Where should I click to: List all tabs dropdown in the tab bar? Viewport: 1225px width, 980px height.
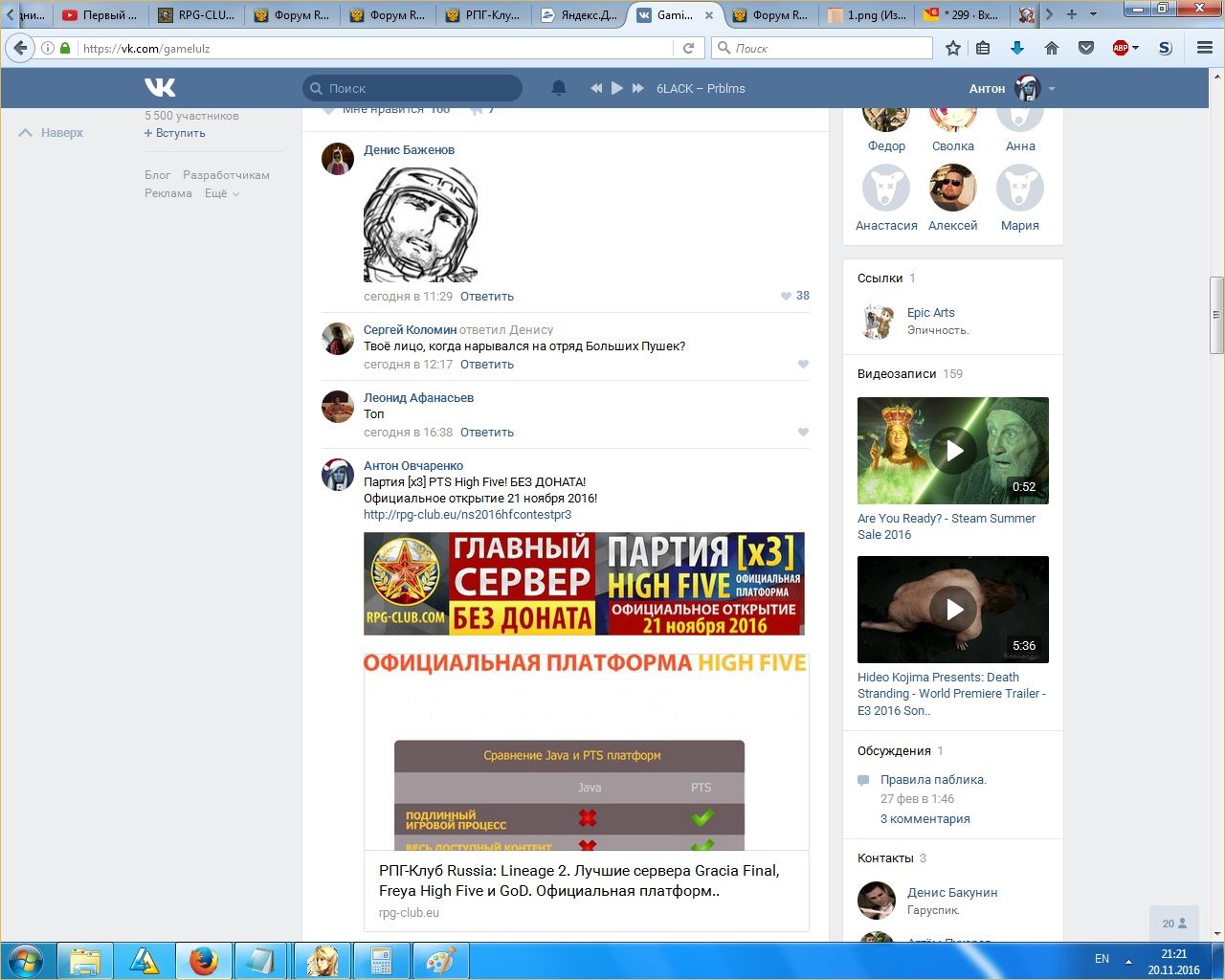coord(1093,14)
